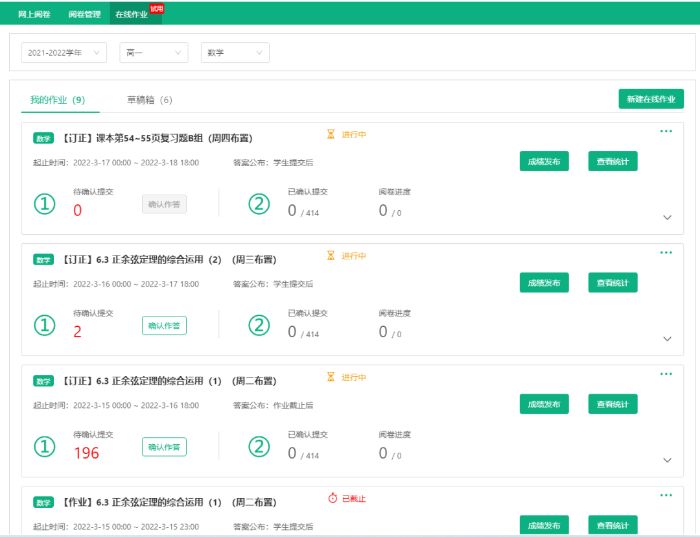The width and height of the screenshot is (700, 537).
Task: Click step ② circle in 订正 6.3 (1) card
Action: coord(259,447)
